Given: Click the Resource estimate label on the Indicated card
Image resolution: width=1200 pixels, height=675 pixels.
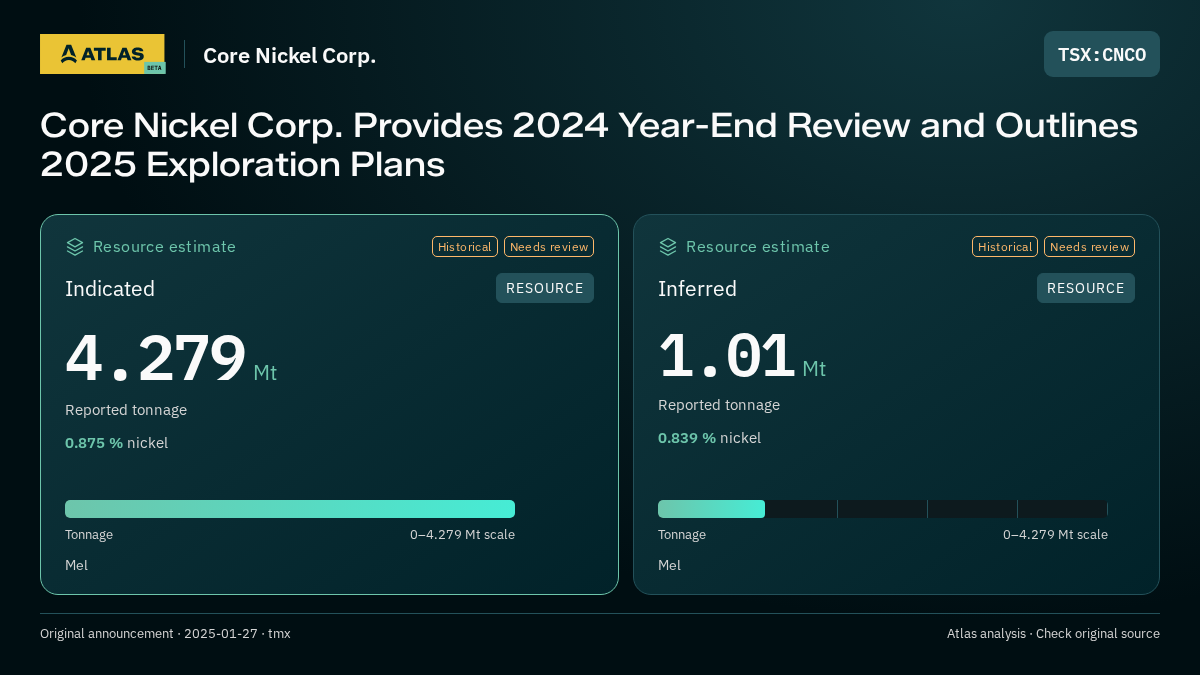Looking at the screenshot, I should [x=164, y=247].
